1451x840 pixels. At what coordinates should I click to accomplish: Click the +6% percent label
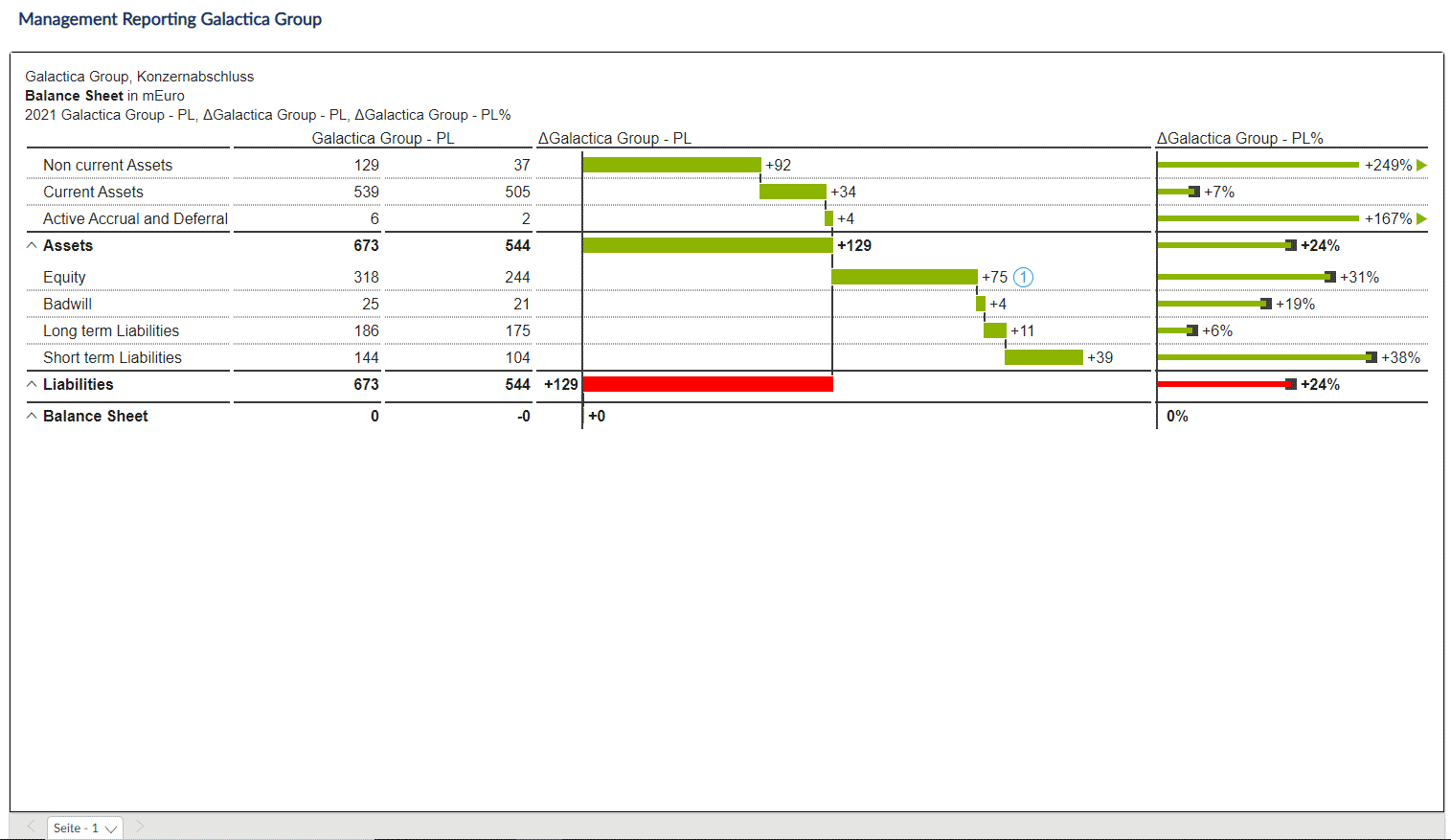click(1217, 330)
